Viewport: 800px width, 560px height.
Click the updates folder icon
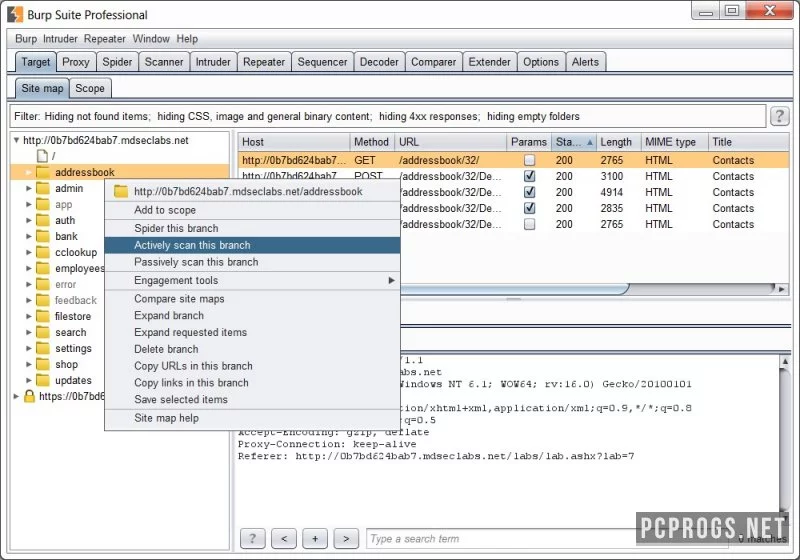[x=43, y=380]
